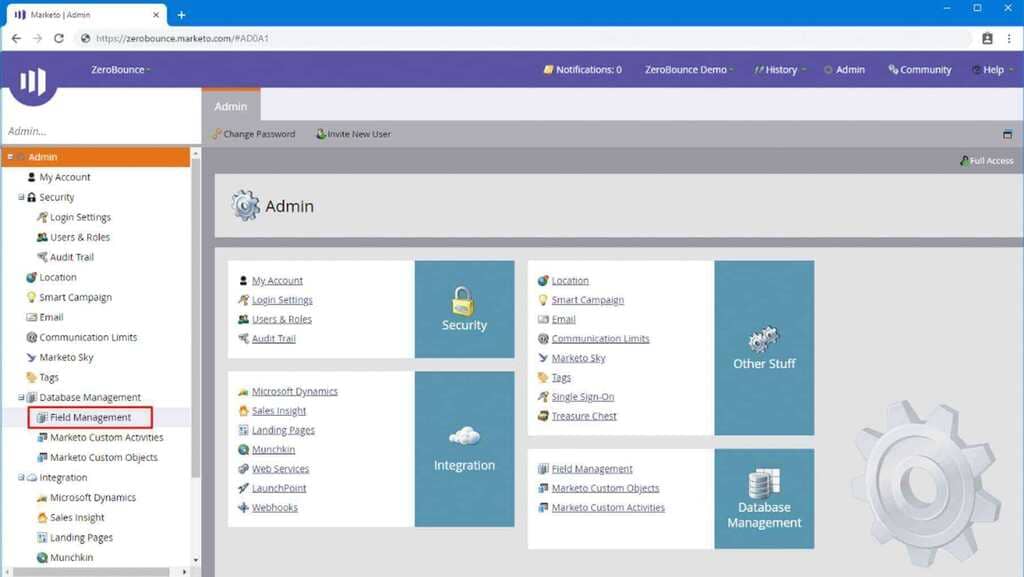The image size is (1024, 577).
Task: Open Community in the top navigation
Action: (920, 69)
